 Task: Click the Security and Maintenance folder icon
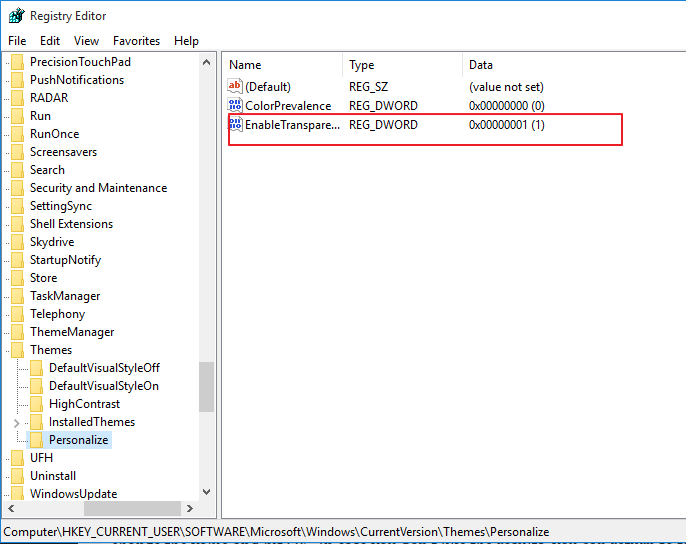coord(18,188)
